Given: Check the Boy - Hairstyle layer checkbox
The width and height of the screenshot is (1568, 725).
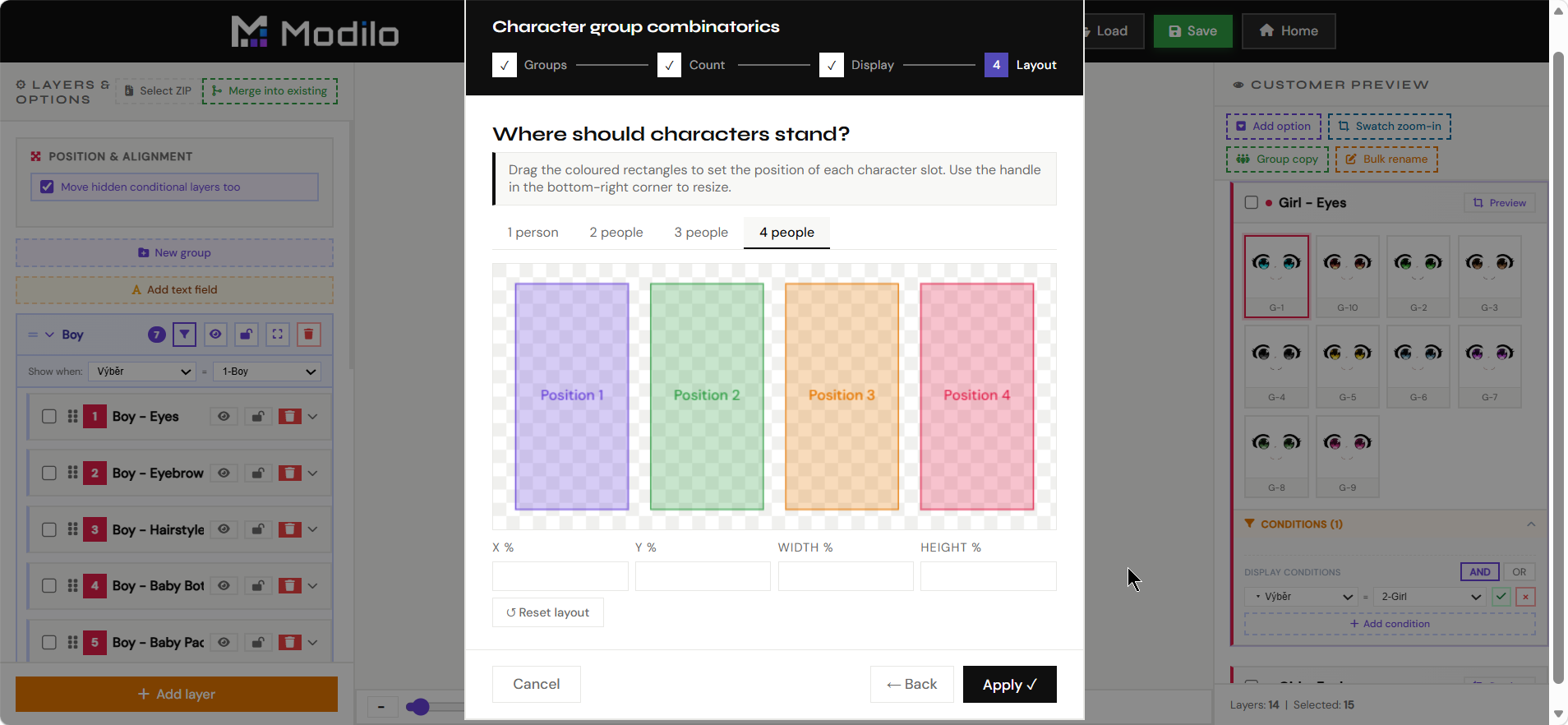Looking at the screenshot, I should [49, 529].
